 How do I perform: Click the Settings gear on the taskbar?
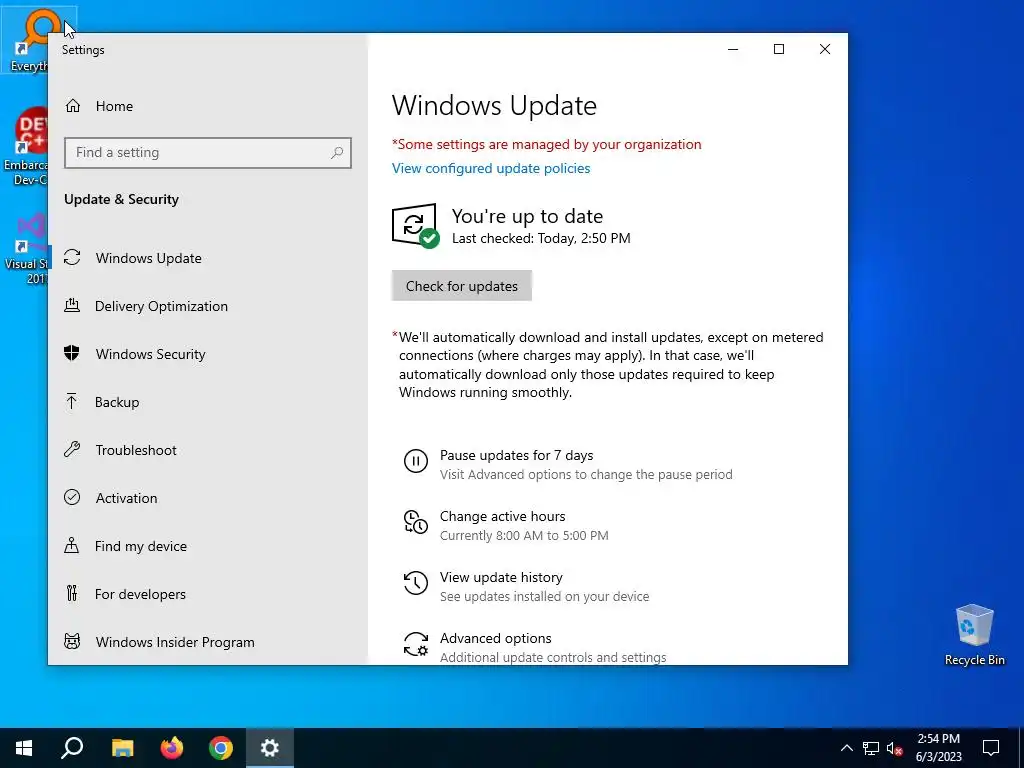click(270, 748)
